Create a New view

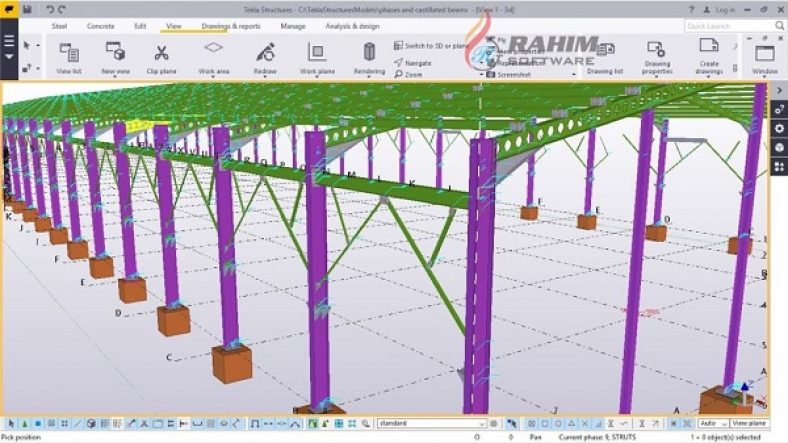pyautogui.click(x=115, y=56)
